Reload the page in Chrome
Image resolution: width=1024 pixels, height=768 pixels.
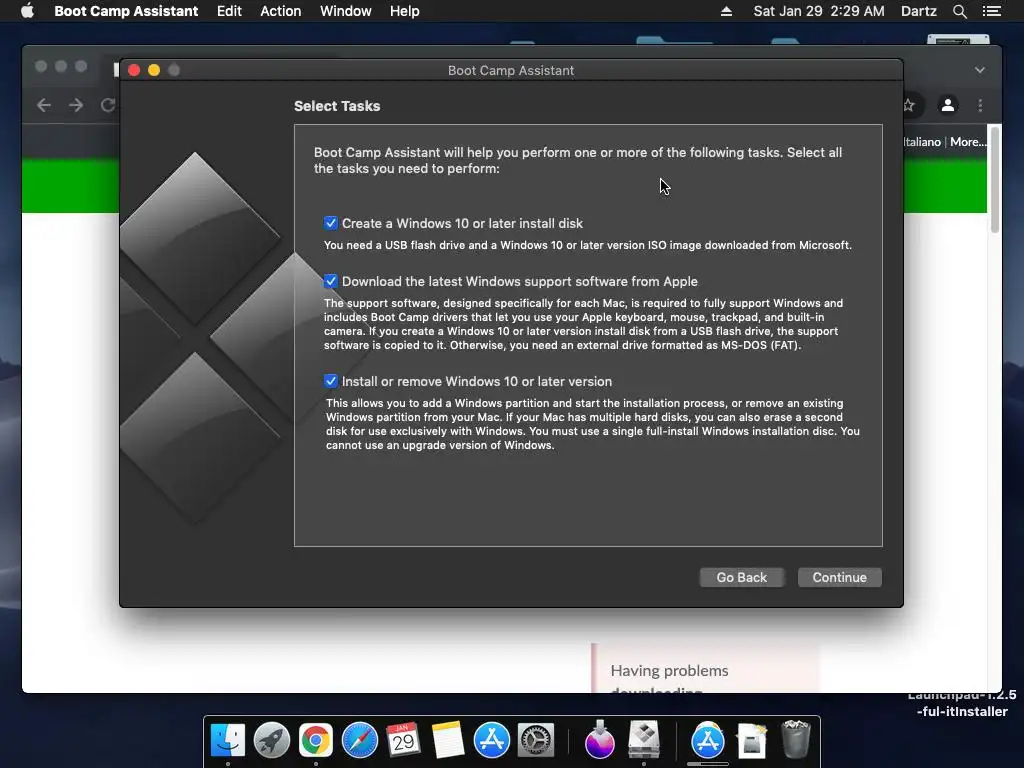pos(108,105)
